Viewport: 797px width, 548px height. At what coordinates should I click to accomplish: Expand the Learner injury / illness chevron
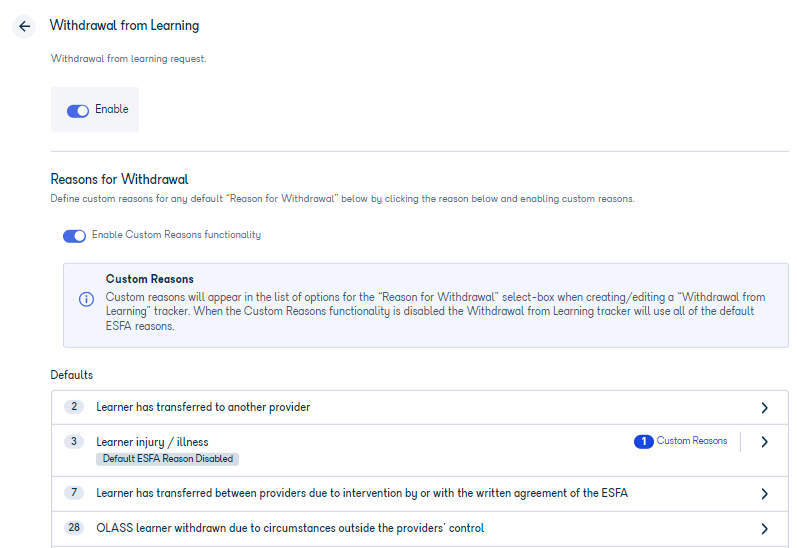[x=764, y=442]
